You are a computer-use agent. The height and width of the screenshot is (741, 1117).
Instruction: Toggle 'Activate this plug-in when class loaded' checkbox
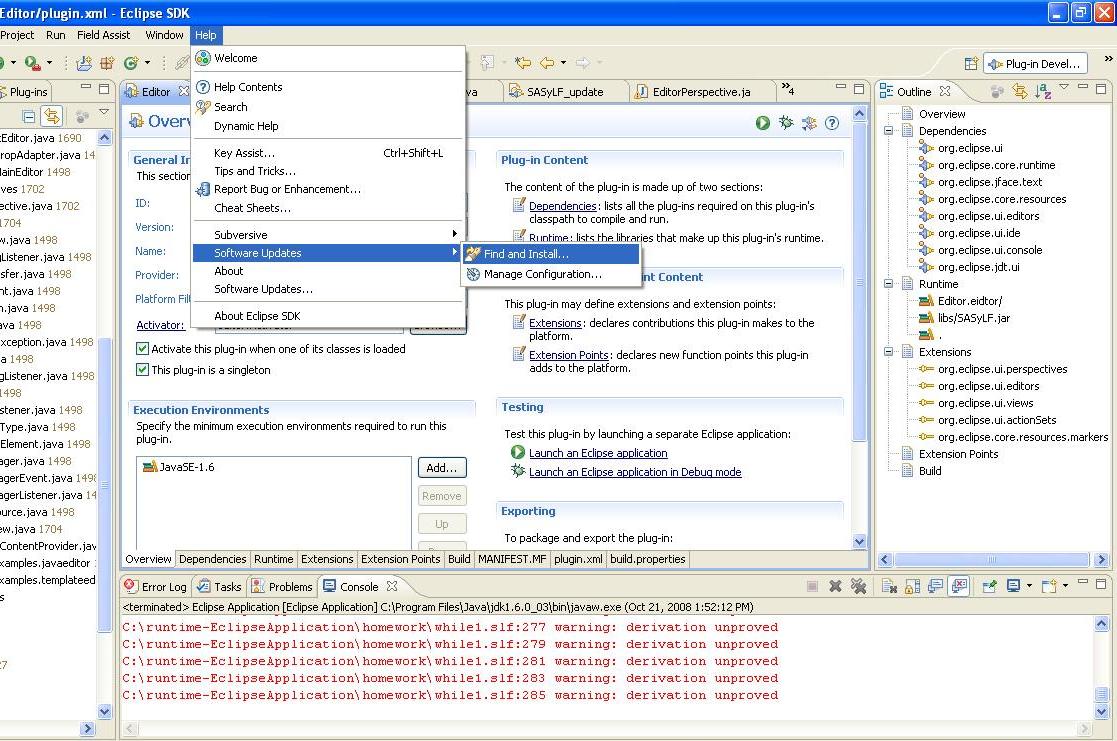[x=142, y=349]
